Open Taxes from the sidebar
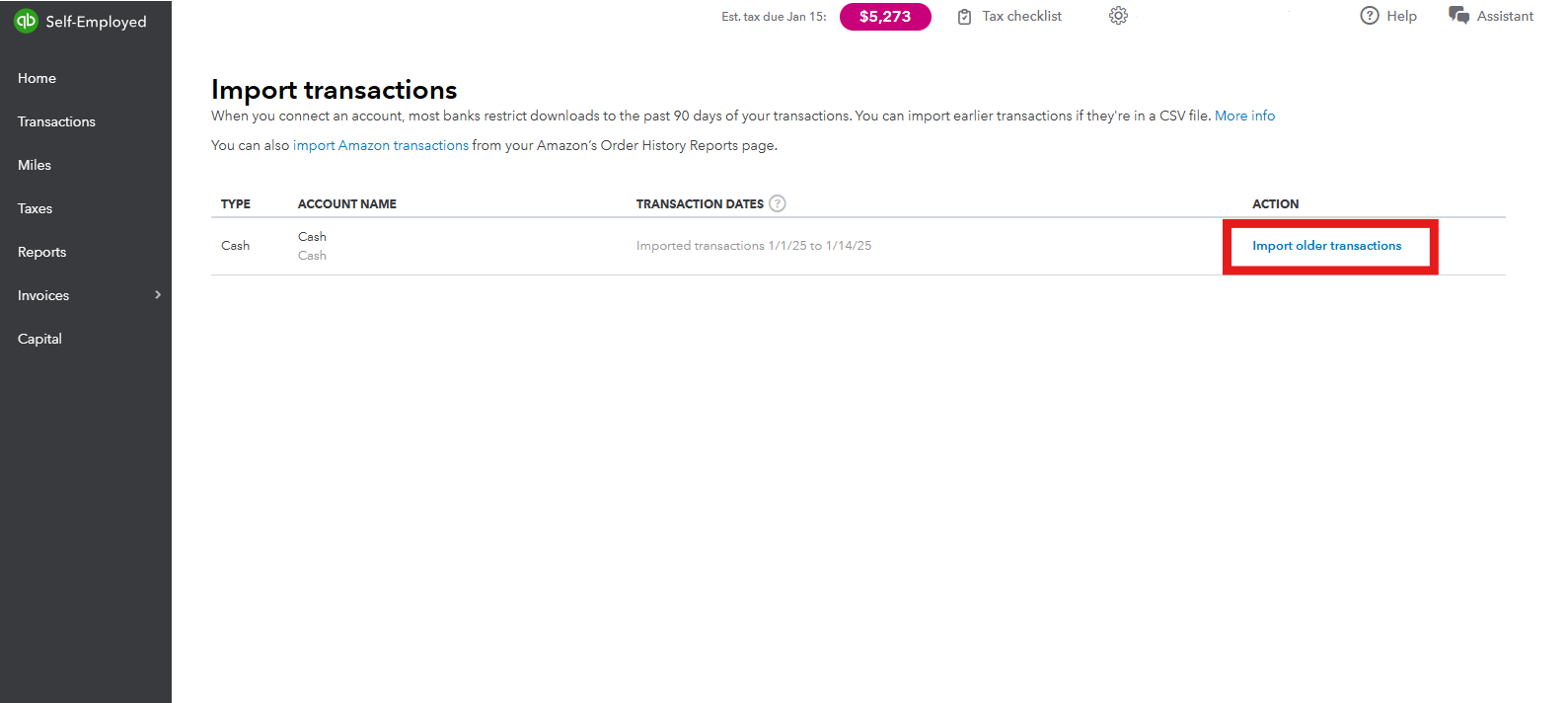 (35, 208)
